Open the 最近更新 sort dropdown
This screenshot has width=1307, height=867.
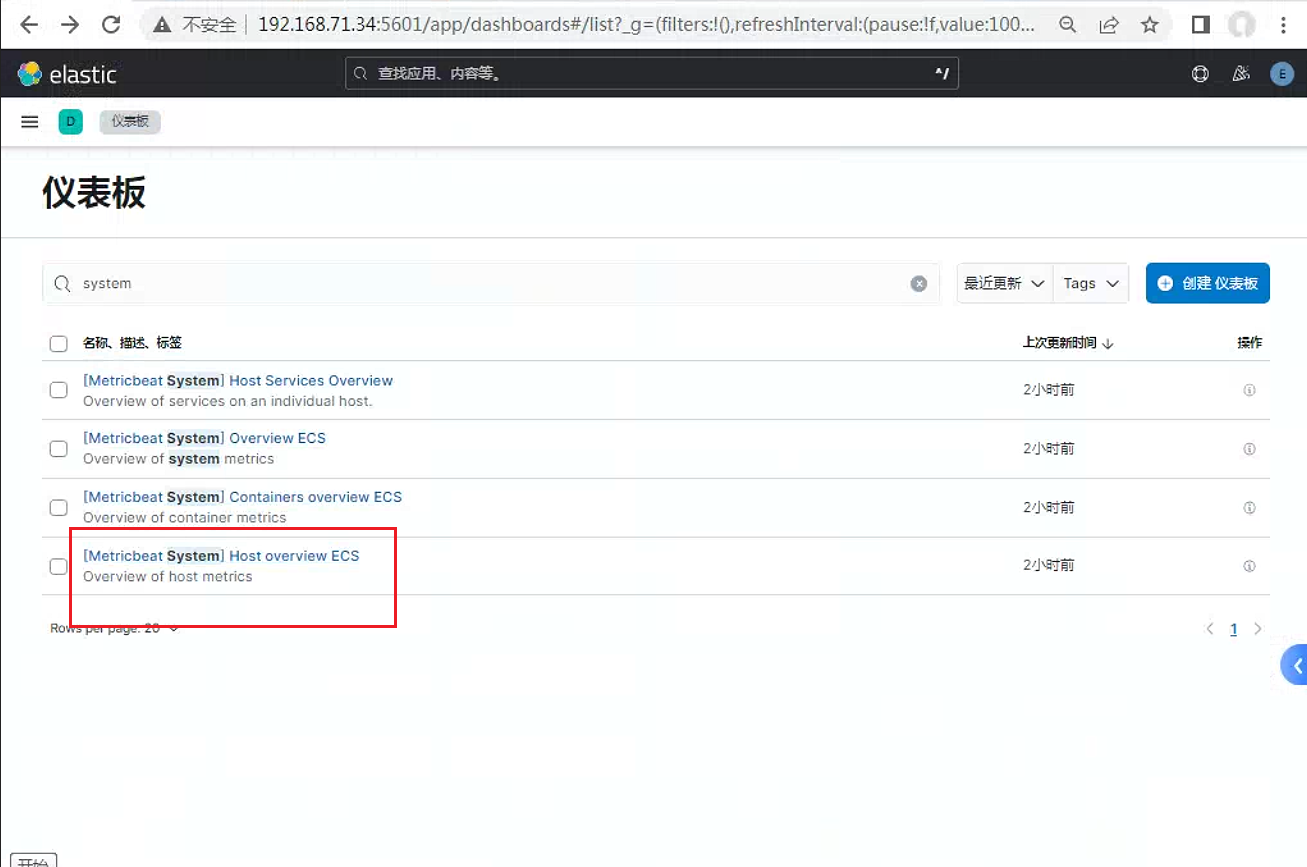pyautogui.click(x=1005, y=283)
